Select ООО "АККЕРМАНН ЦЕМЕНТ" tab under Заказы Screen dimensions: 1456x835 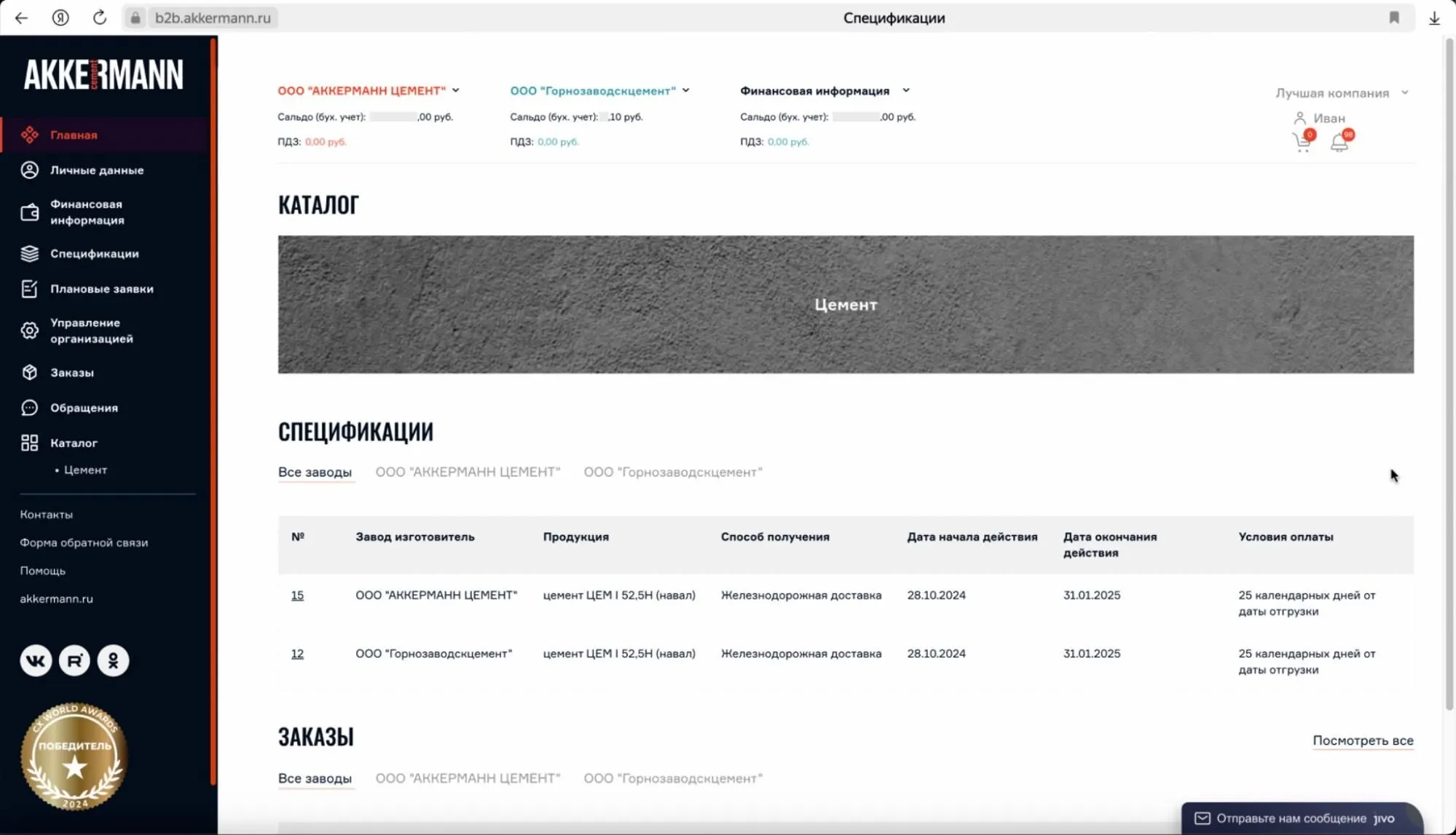point(468,778)
